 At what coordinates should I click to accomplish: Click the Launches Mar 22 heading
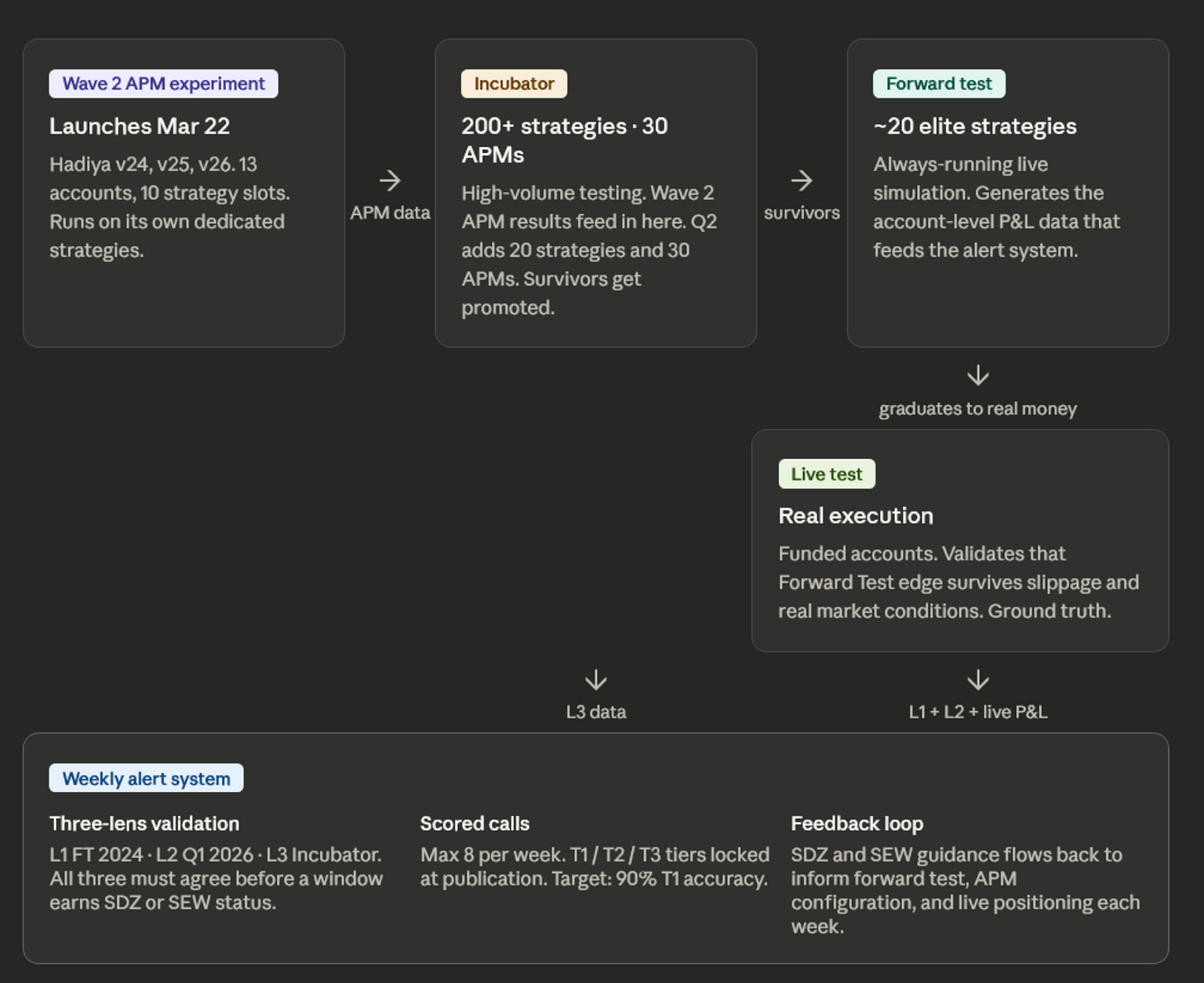140,126
